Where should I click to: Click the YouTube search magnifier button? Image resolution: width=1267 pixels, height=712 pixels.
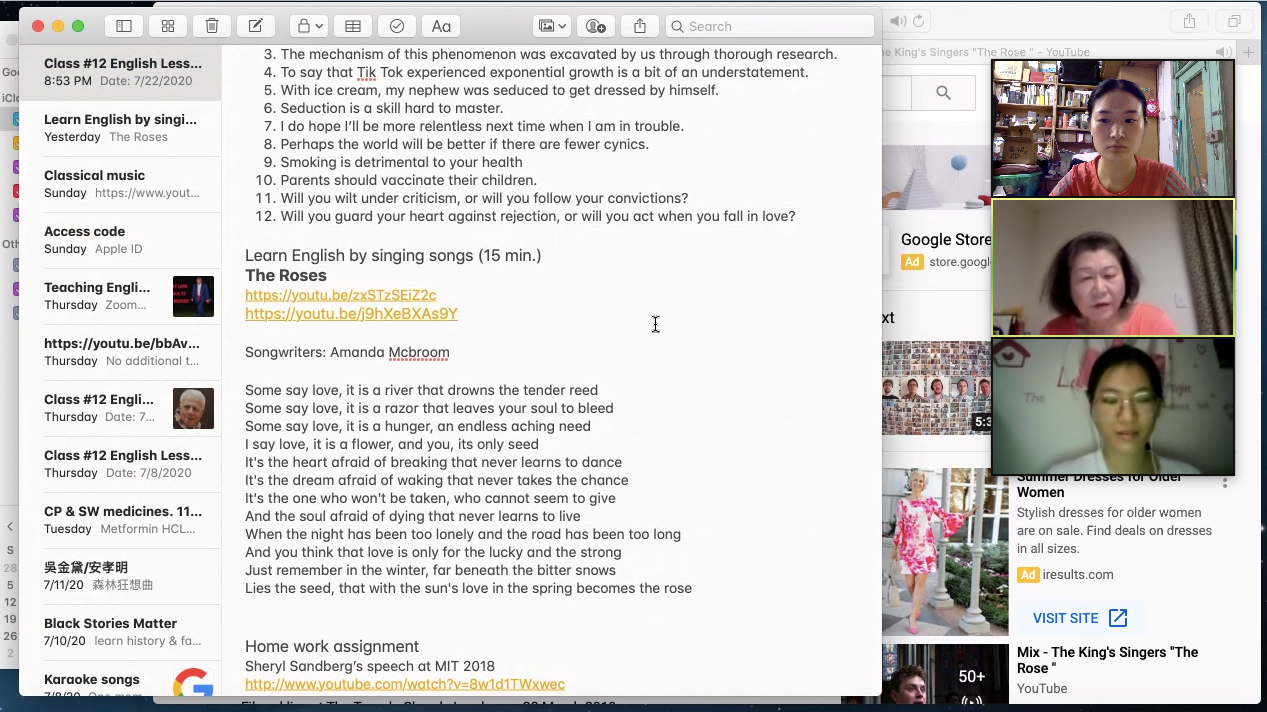[943, 93]
